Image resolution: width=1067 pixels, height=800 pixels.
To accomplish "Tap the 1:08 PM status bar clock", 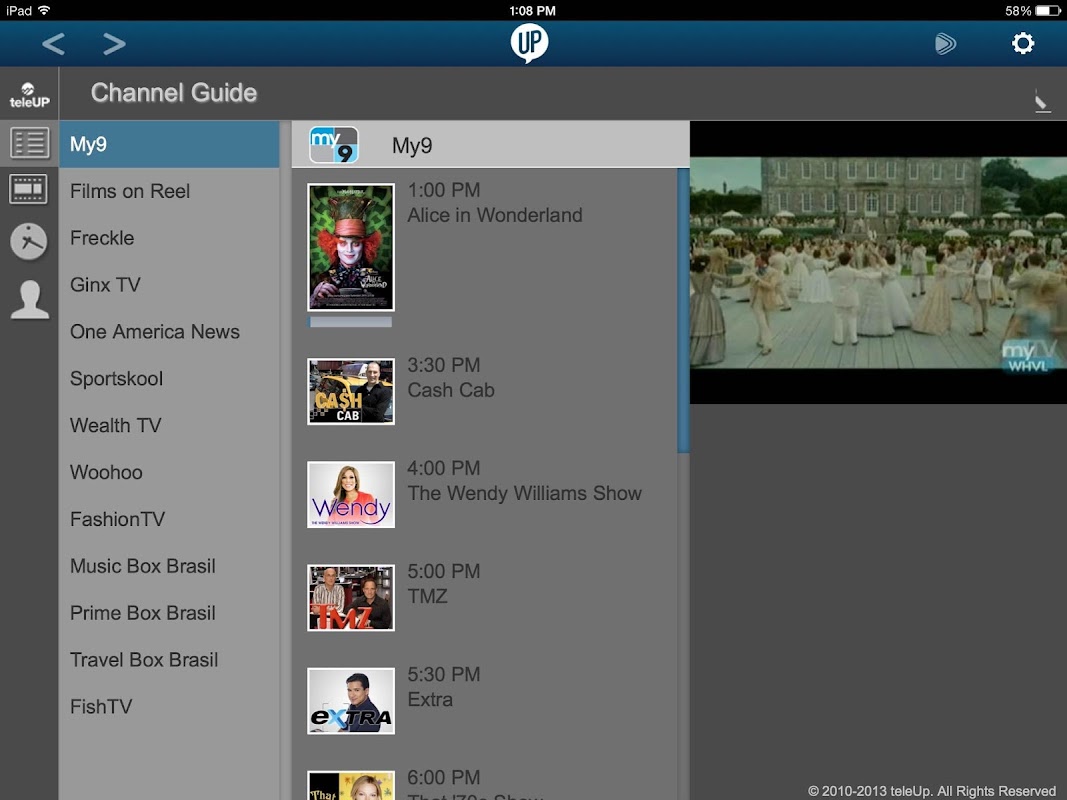I will click(532, 11).
